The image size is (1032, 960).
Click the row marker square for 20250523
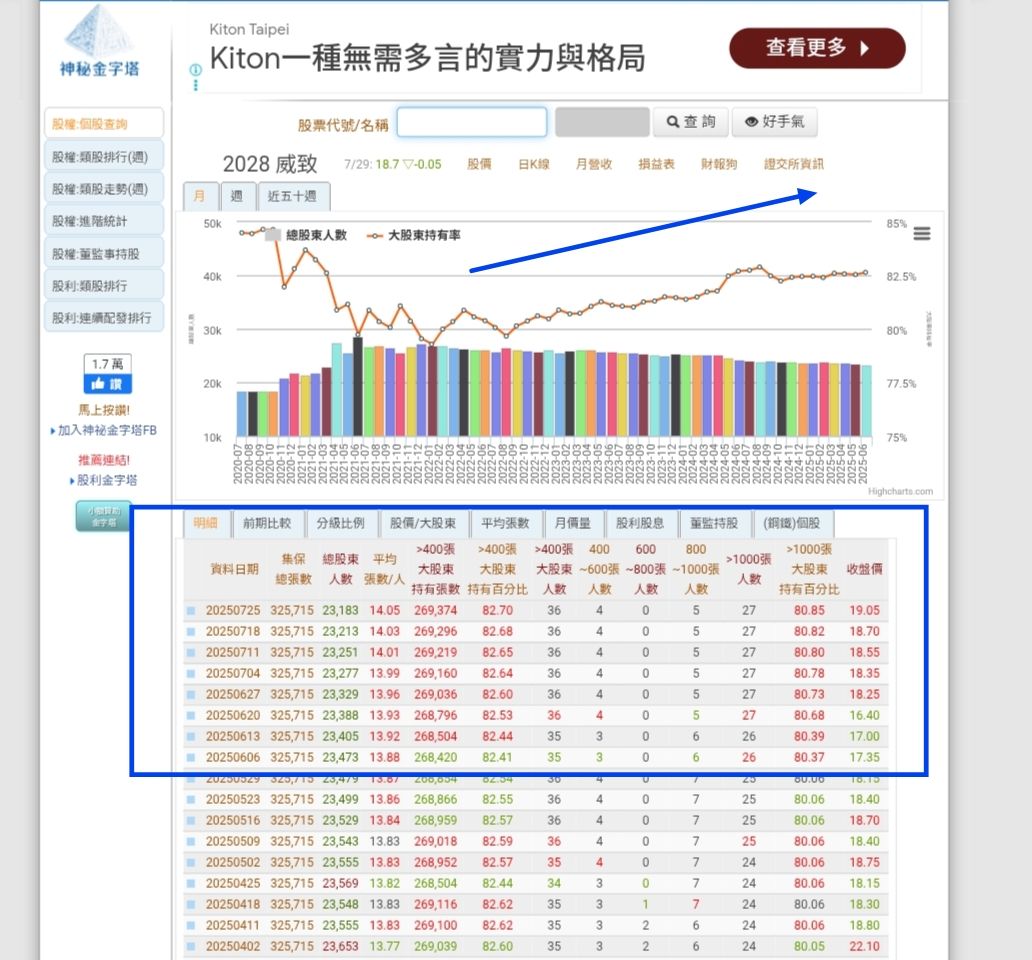pos(191,799)
